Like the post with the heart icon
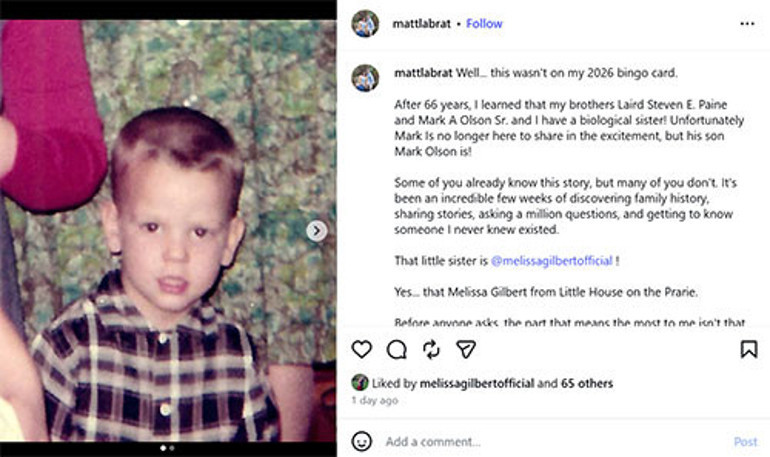770x457 pixels. (362, 349)
